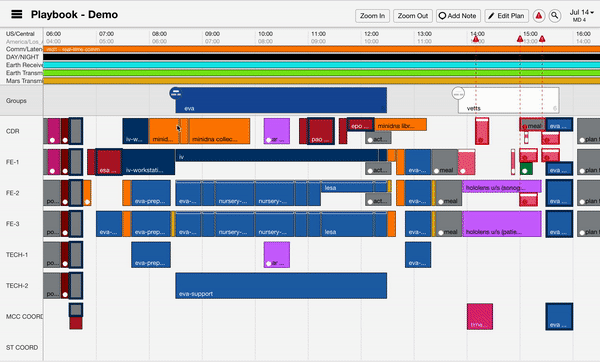
Task: Collapse the vetts group with its circle icon
Action: (x=458, y=93)
